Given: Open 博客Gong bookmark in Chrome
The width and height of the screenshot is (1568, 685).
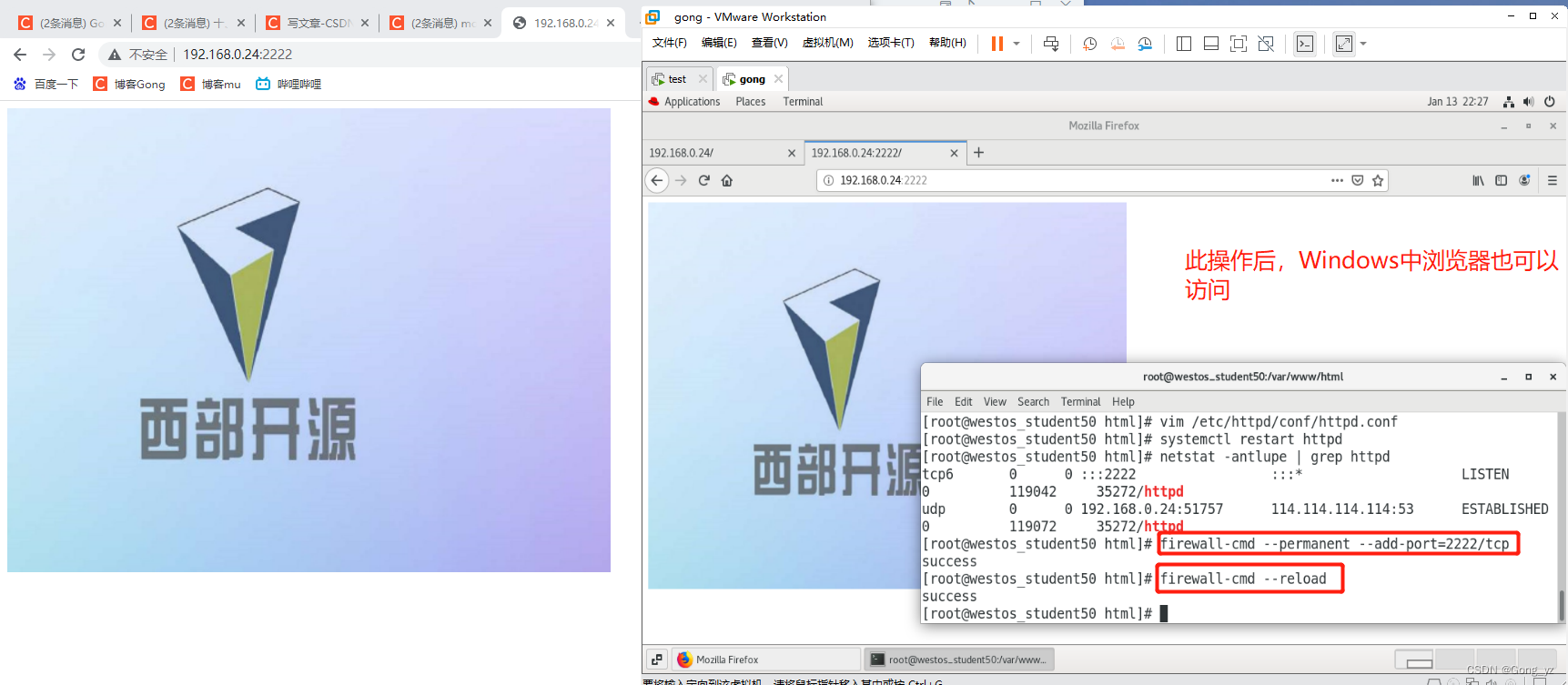Looking at the screenshot, I should pyautogui.click(x=129, y=84).
